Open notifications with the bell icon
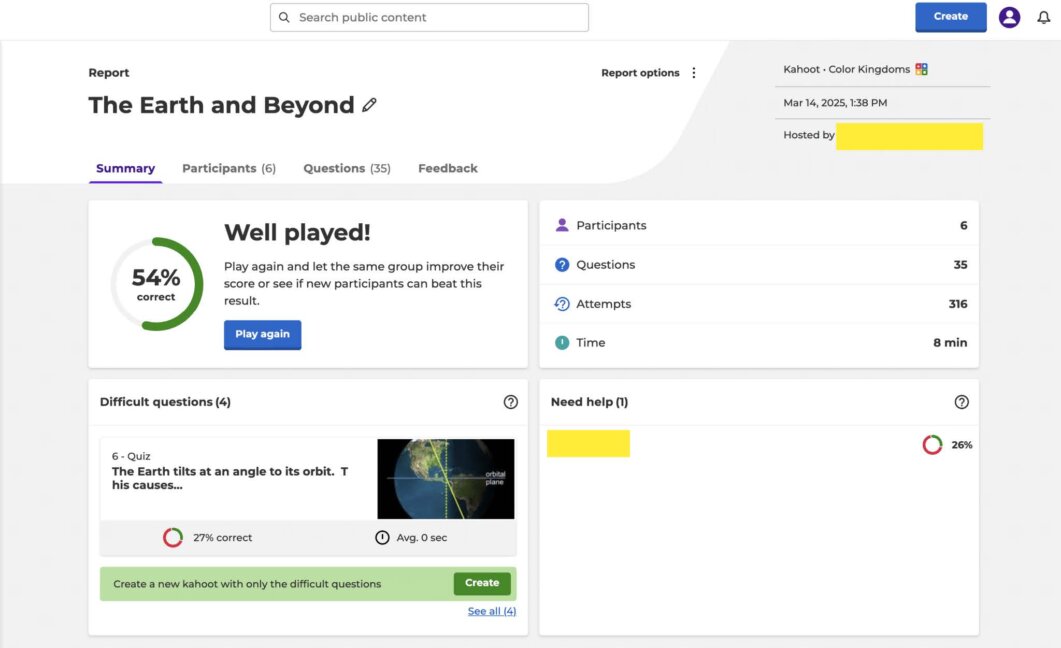Image resolution: width=1061 pixels, height=648 pixels. point(1045,17)
